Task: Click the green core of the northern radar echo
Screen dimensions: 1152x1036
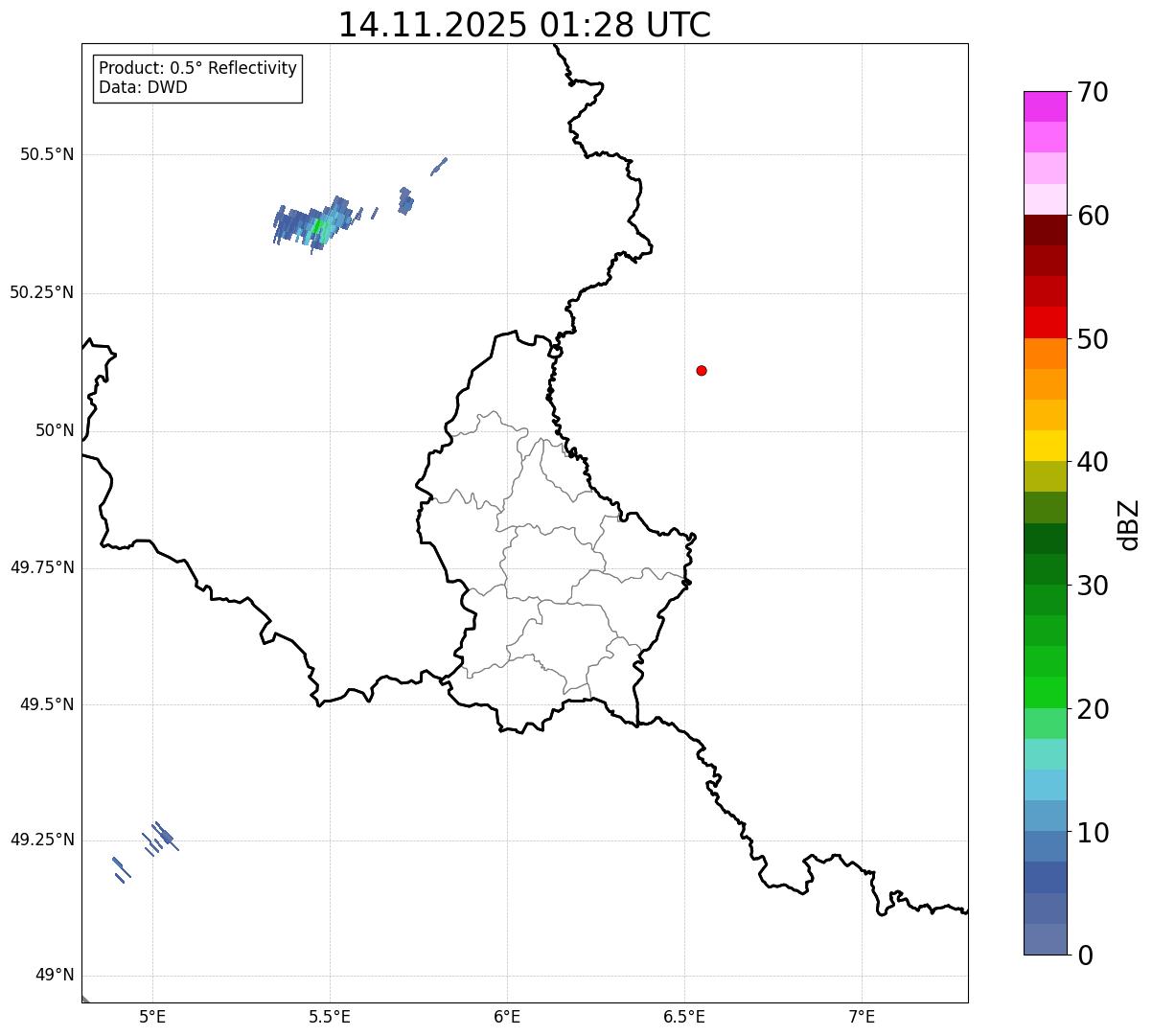Action: [319, 228]
